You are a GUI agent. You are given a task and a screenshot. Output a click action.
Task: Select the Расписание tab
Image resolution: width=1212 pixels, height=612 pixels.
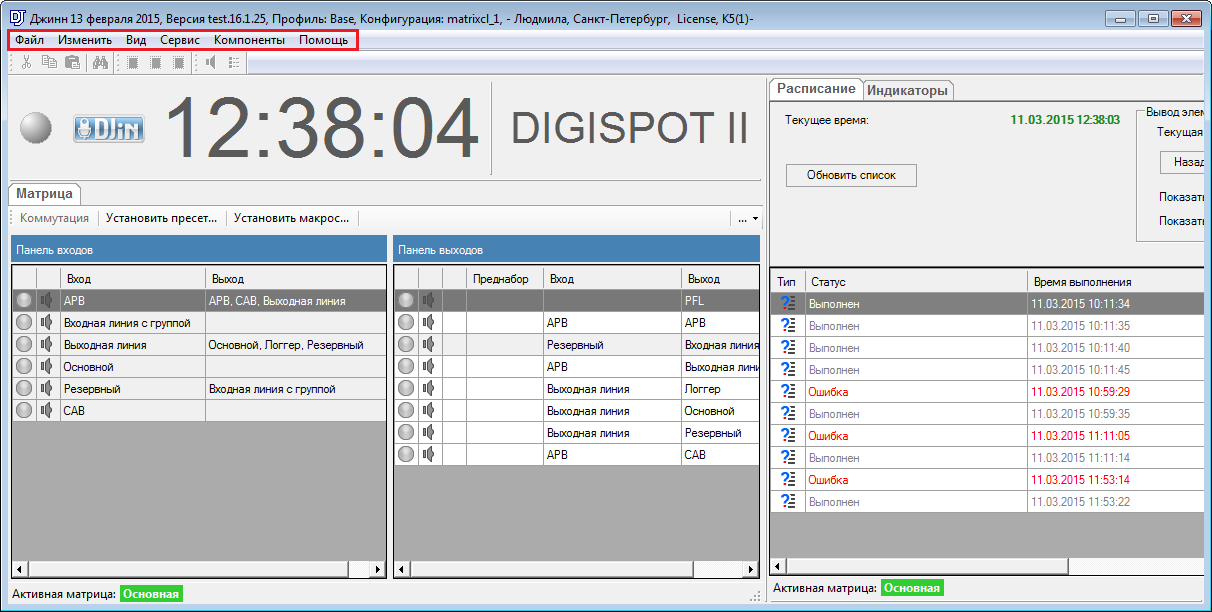[x=817, y=88]
